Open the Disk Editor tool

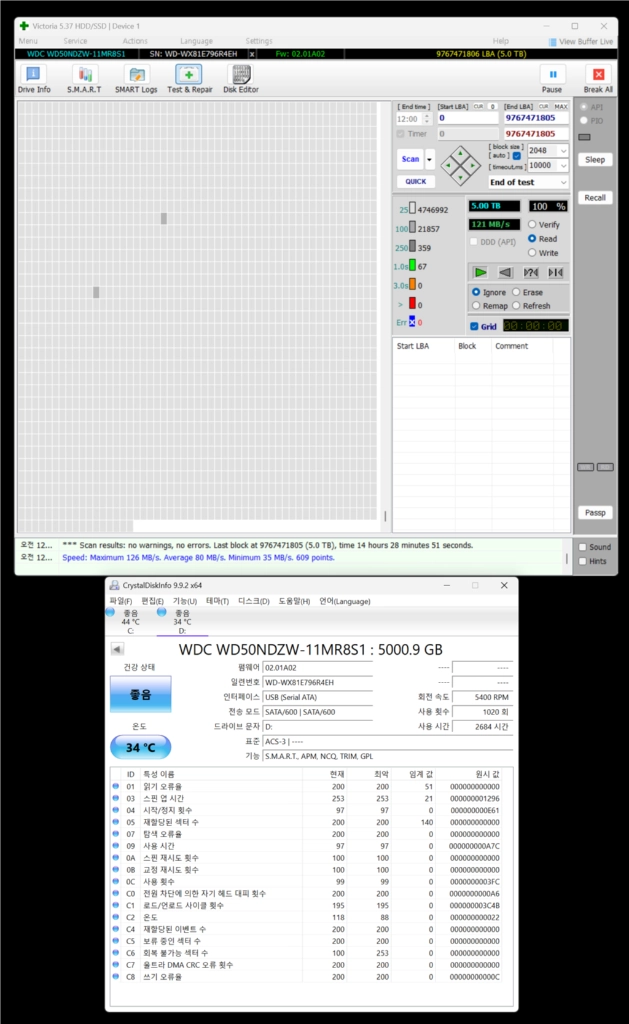(x=241, y=79)
